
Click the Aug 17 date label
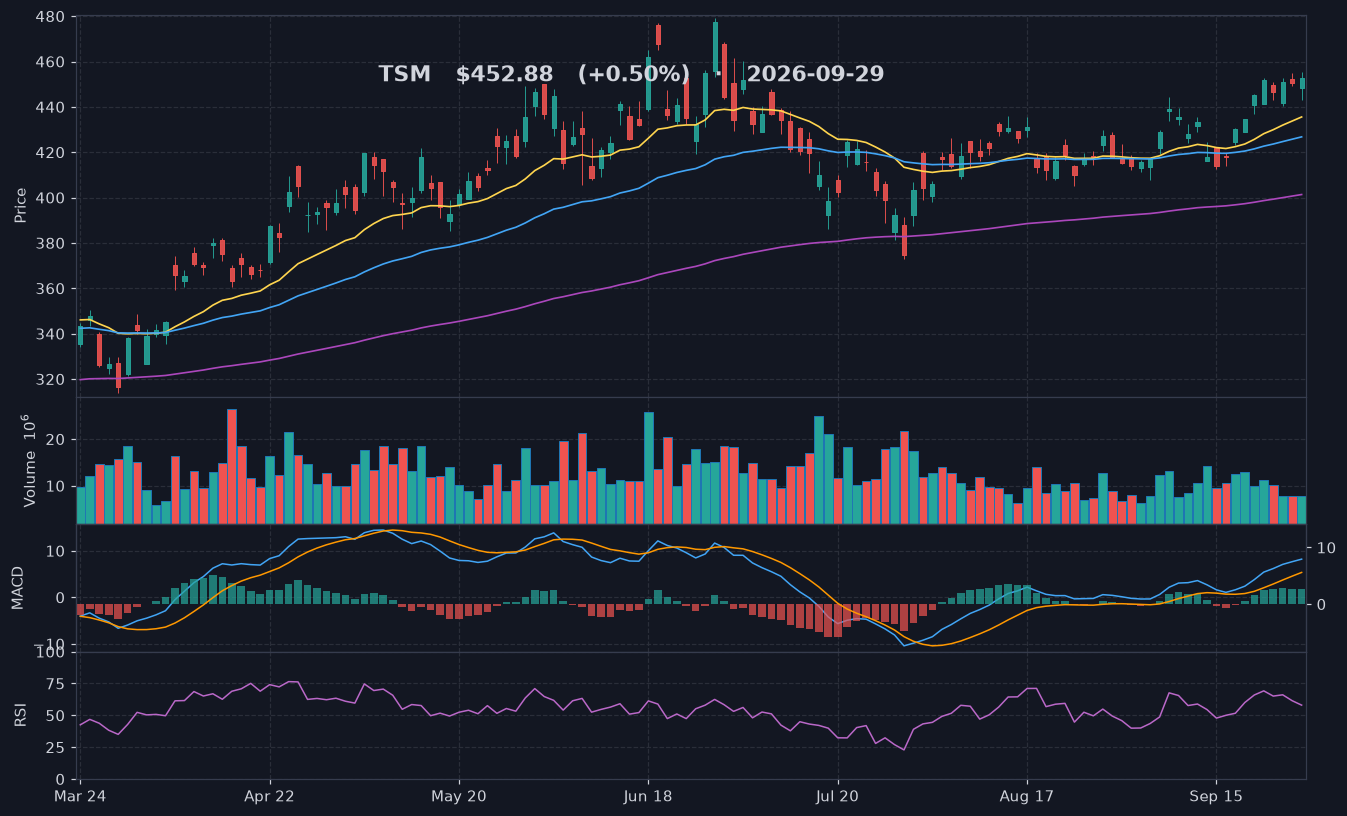(1027, 798)
